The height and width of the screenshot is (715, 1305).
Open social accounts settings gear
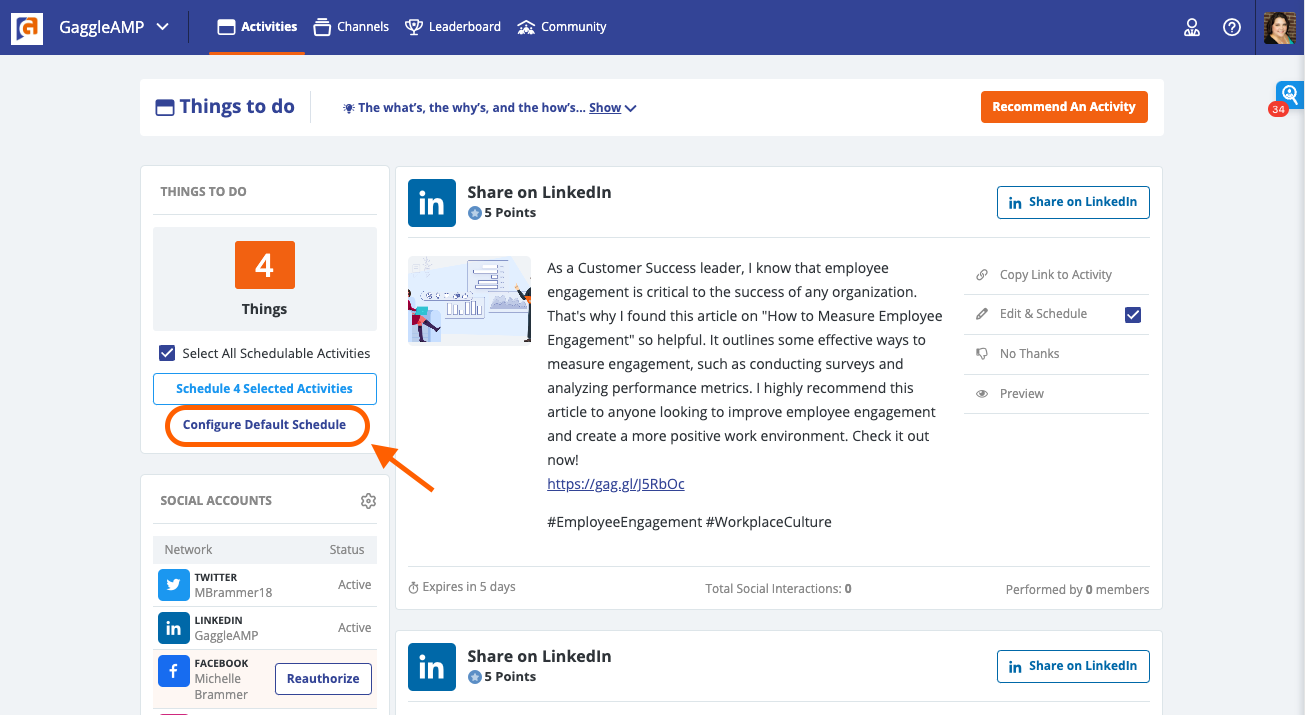(x=368, y=501)
